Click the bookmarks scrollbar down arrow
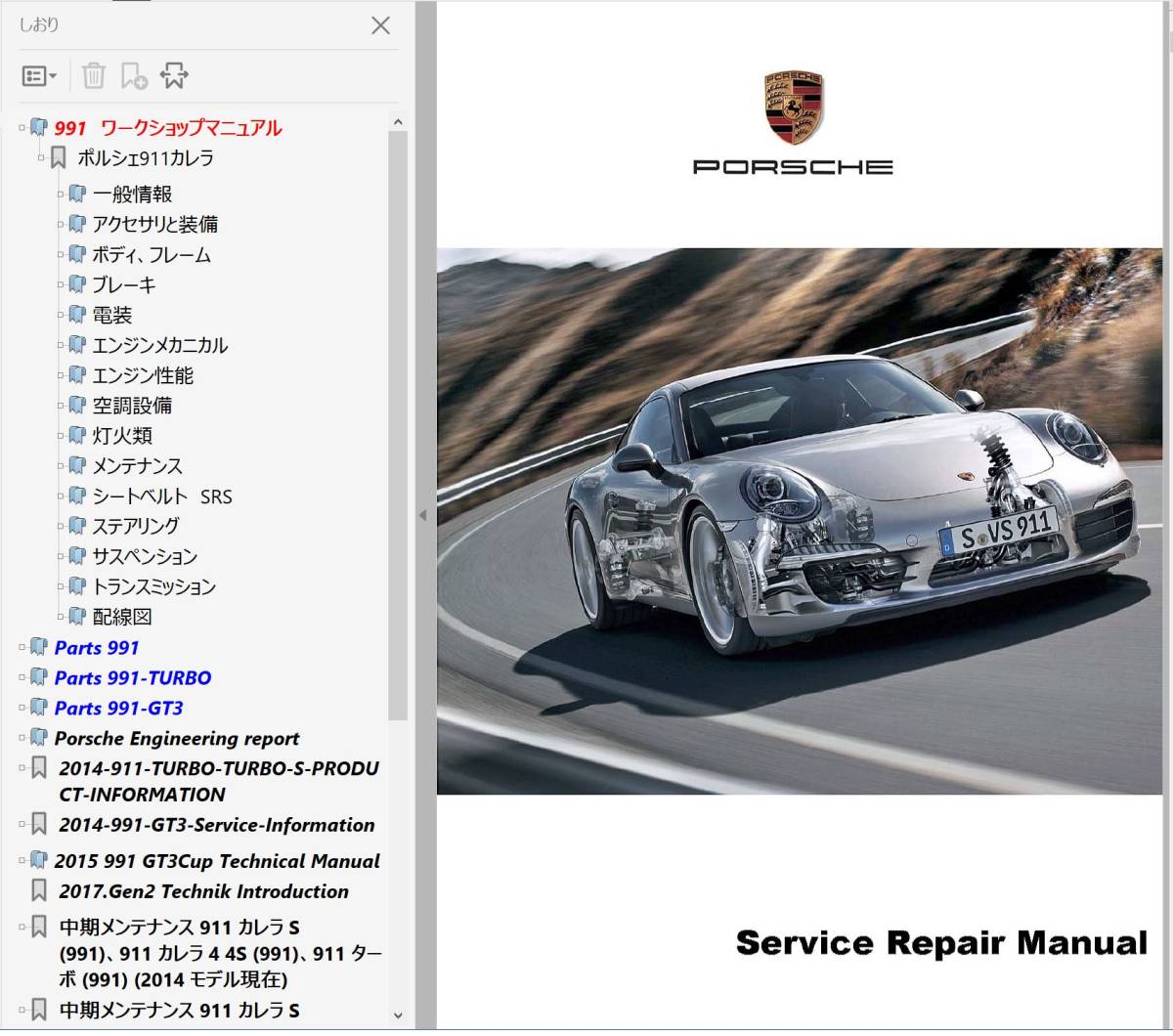 tap(398, 1016)
